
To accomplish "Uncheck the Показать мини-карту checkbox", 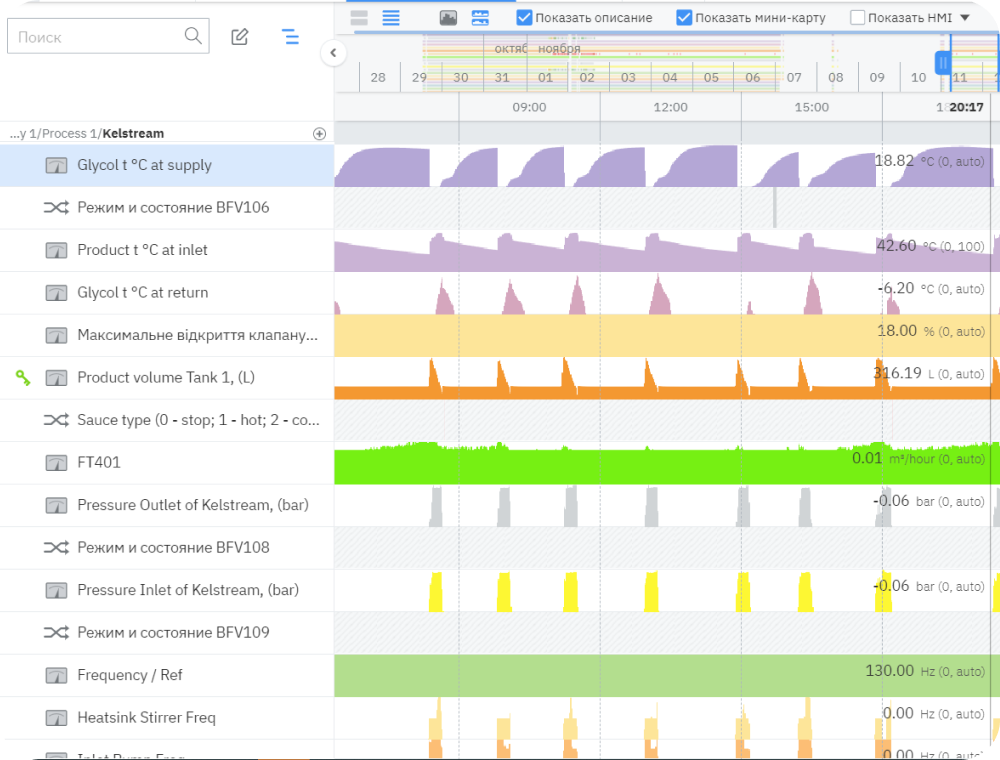I will pyautogui.click(x=684, y=18).
